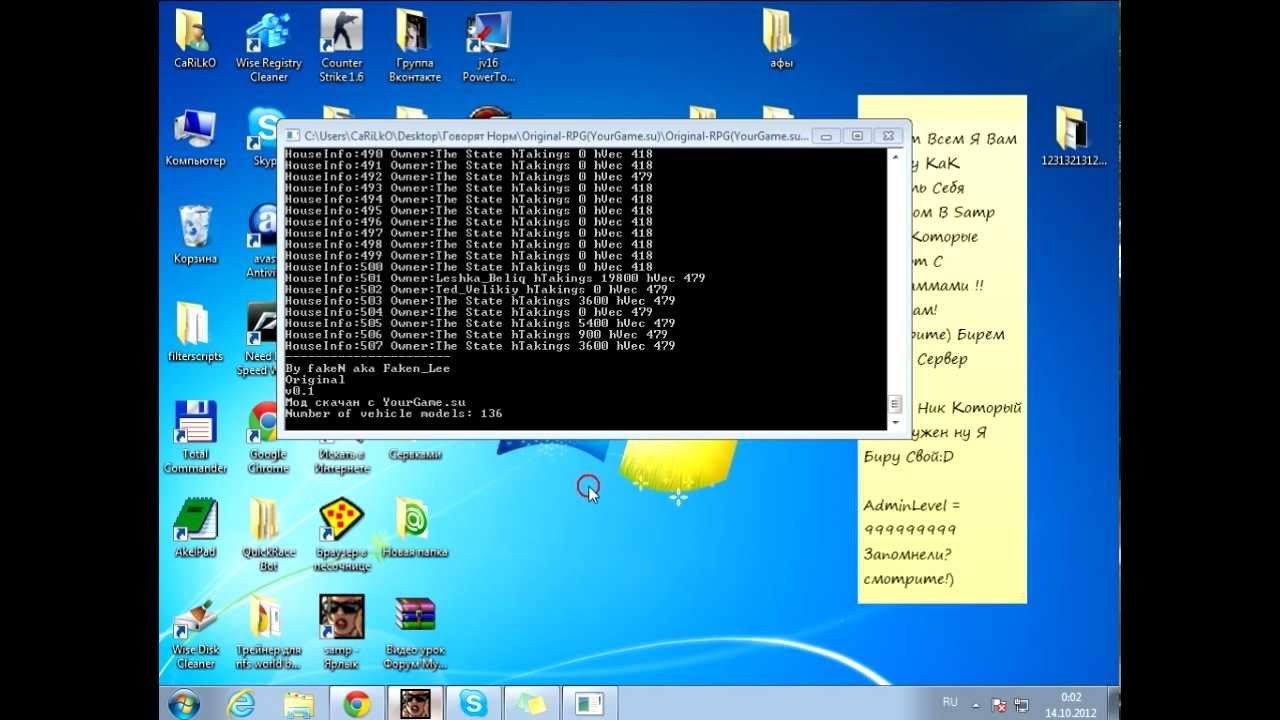Switch to Sticky Notes taskbar item
Viewport: 1280px width, 720px height.
pyautogui.click(x=531, y=703)
